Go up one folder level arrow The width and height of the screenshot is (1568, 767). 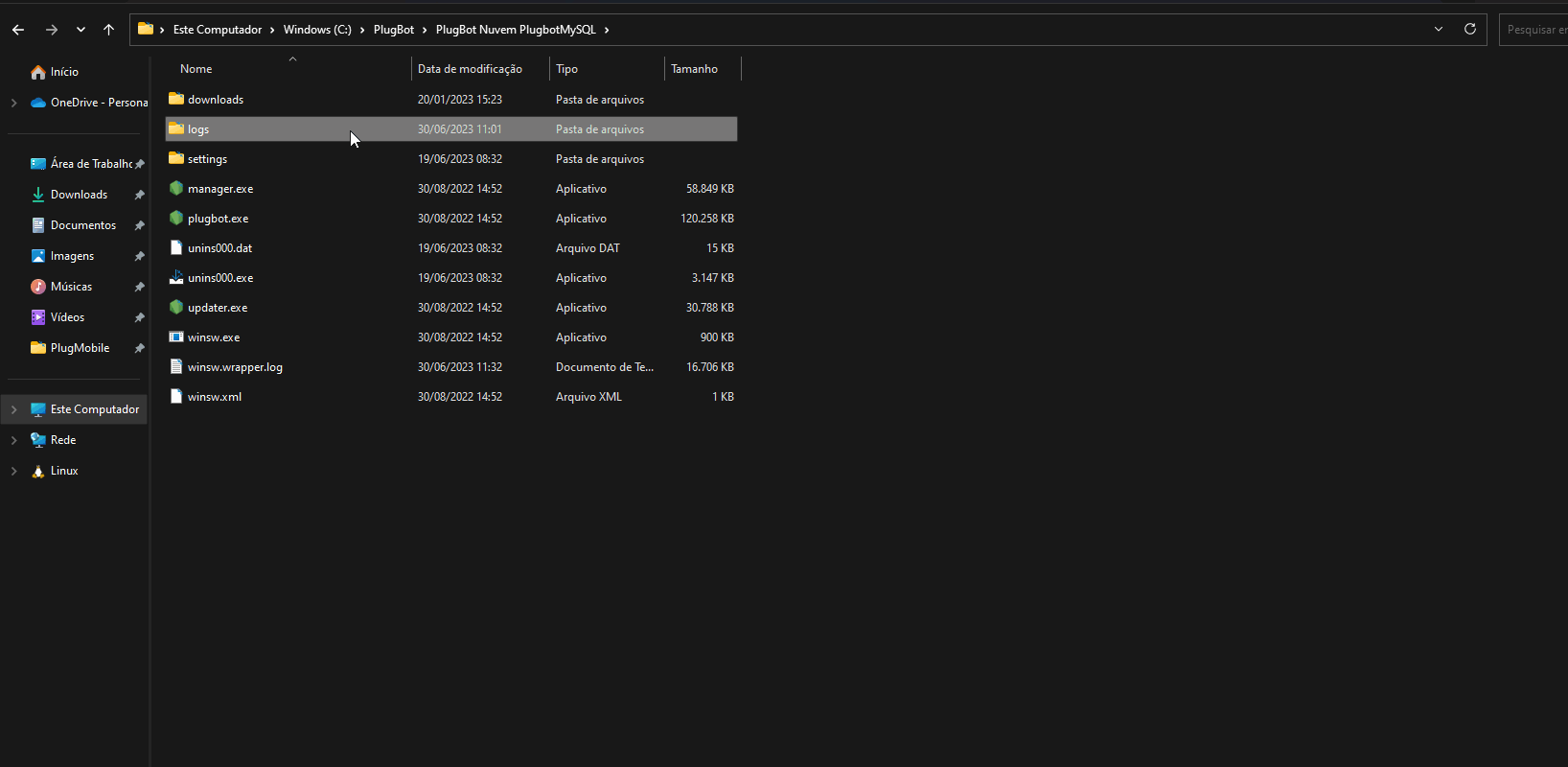click(108, 30)
